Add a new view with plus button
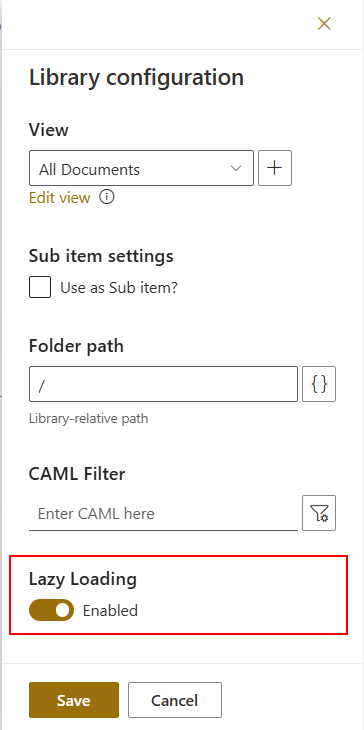364x730 pixels. 275,168
